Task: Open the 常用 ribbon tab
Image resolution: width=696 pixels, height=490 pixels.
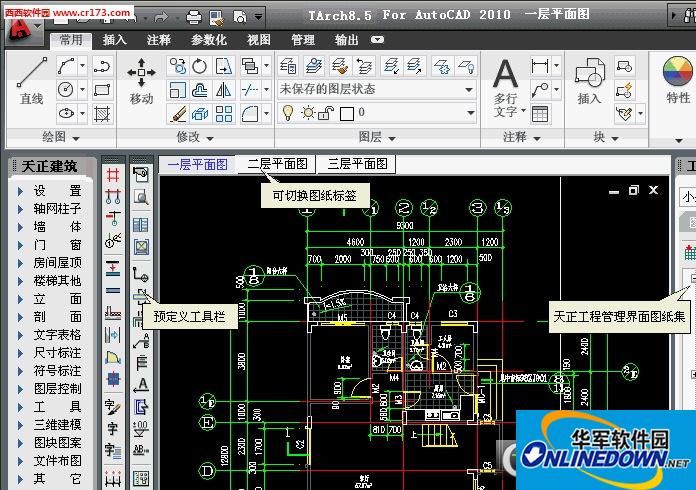Action: coord(71,40)
